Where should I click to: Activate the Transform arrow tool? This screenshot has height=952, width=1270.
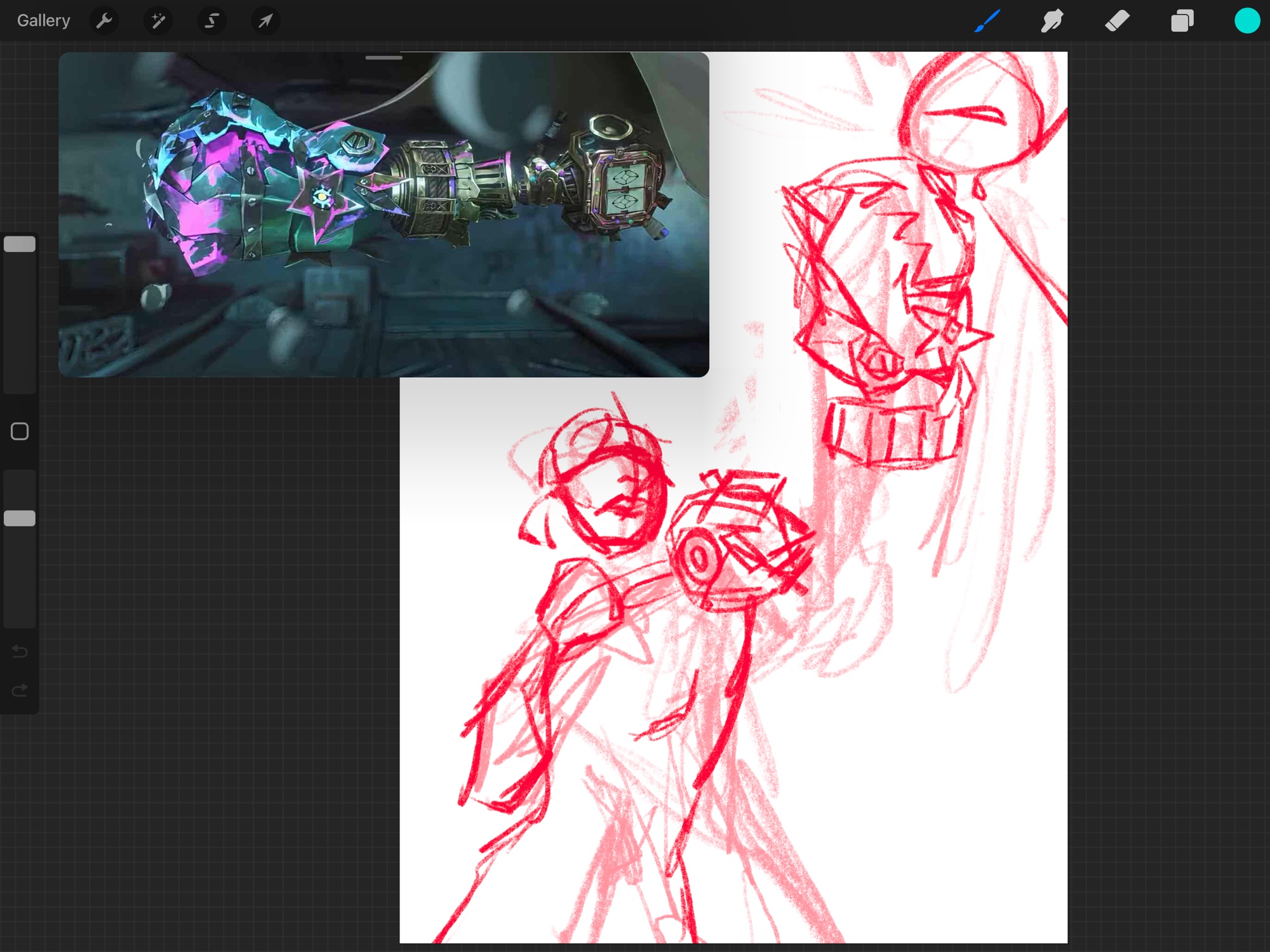[x=265, y=21]
